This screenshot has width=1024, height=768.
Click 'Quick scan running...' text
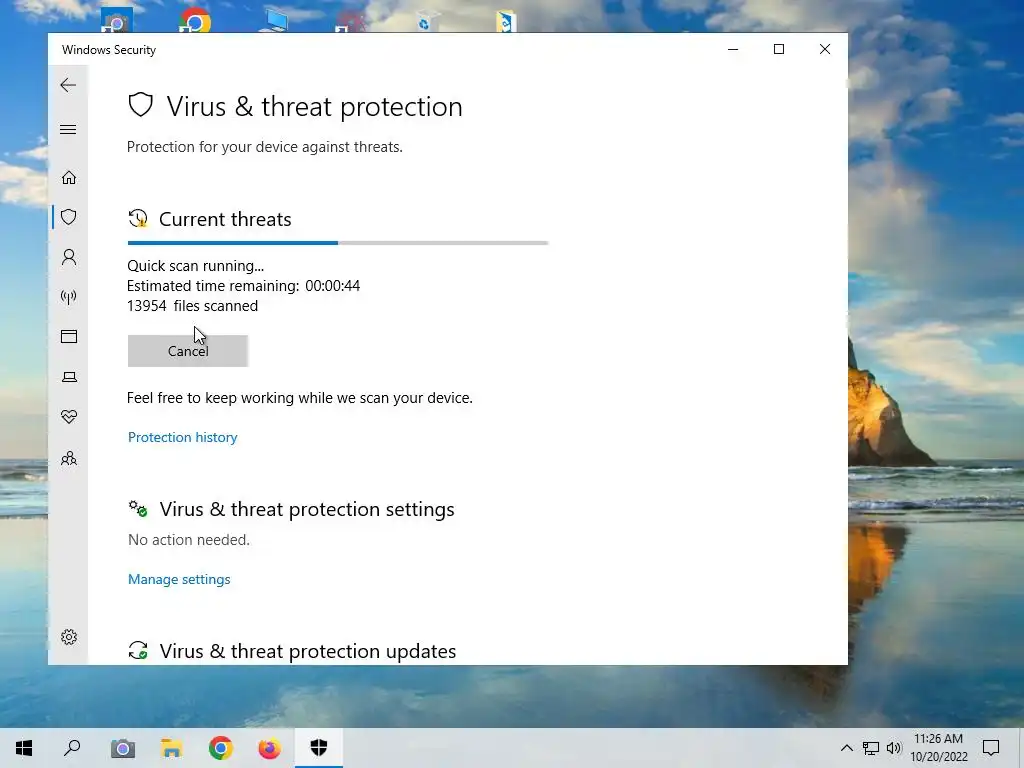195,266
